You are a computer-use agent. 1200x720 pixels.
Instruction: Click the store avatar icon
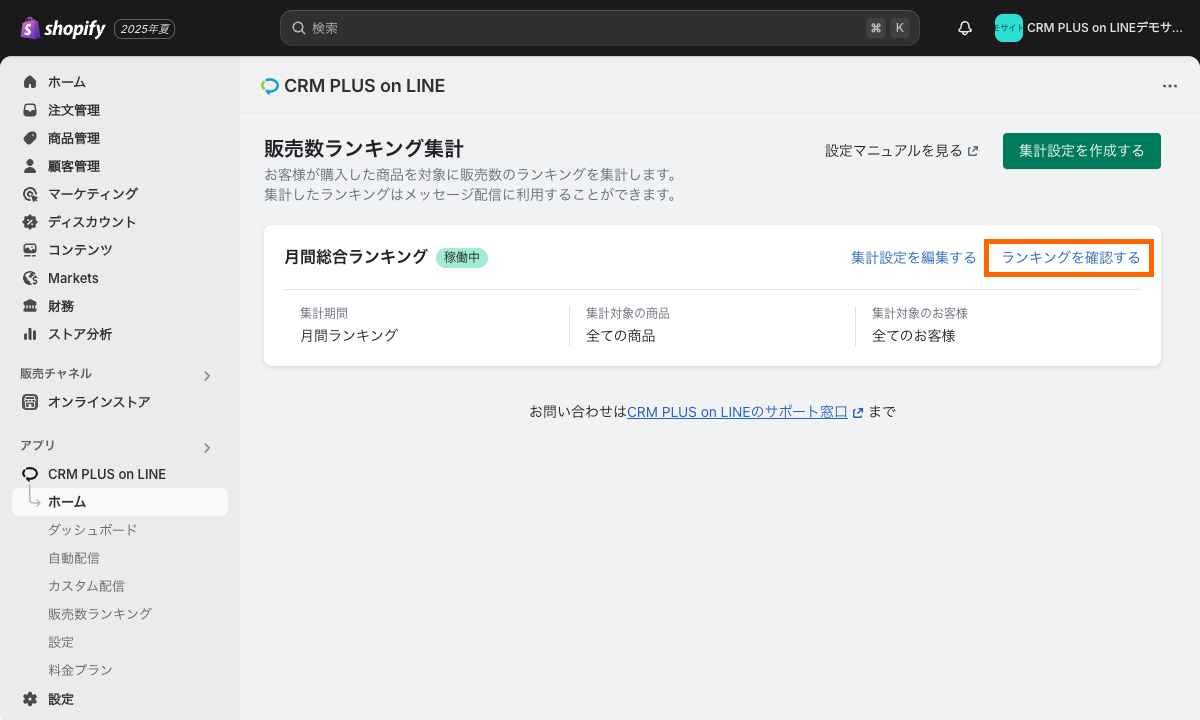pyautogui.click(x=1009, y=28)
